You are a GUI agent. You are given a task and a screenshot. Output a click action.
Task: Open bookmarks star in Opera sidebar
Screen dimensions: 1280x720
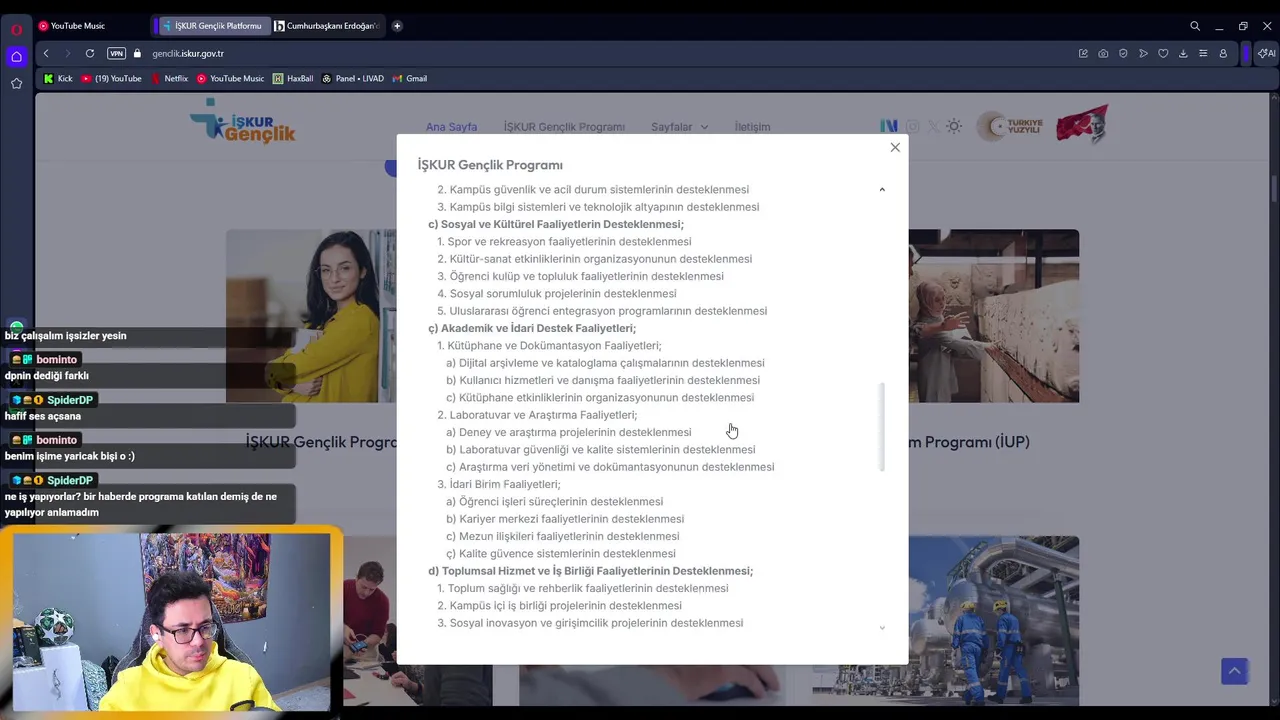tap(17, 84)
